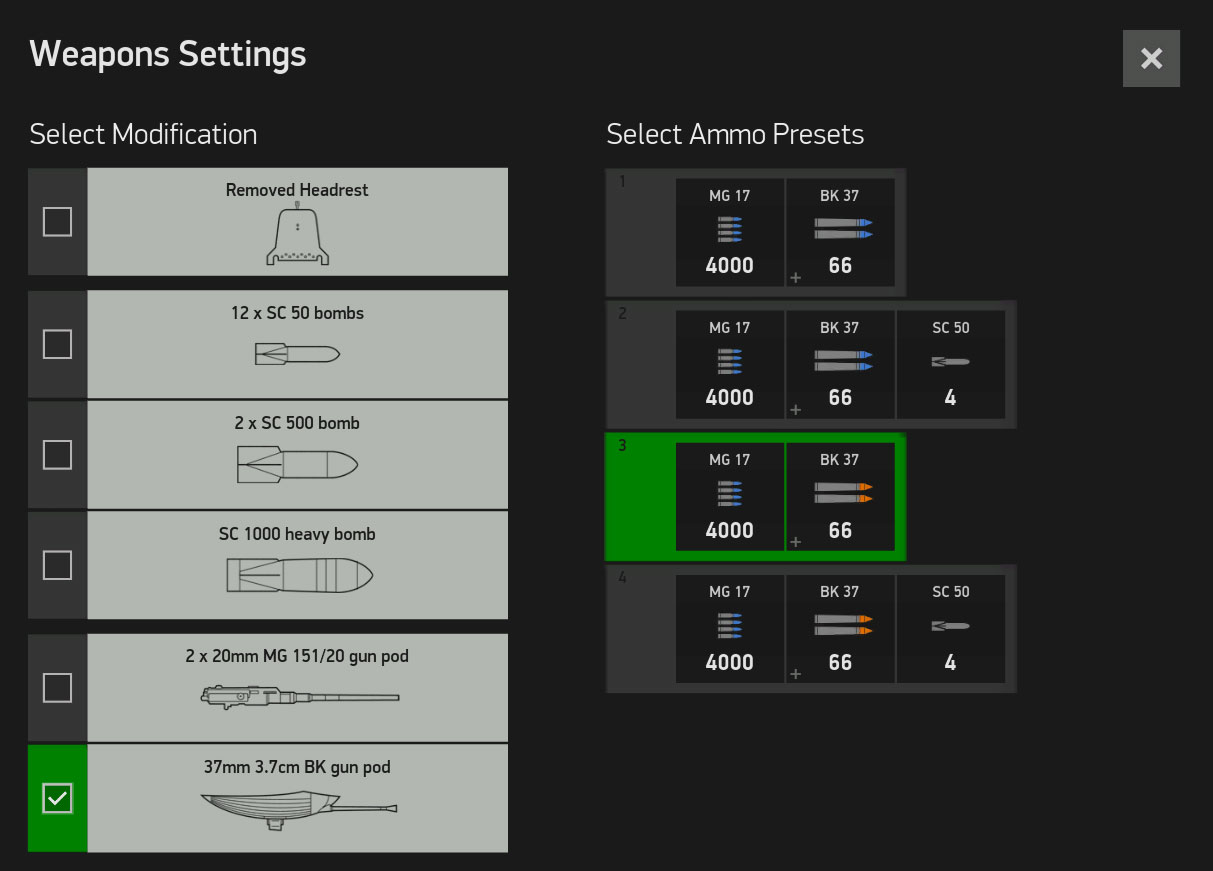Choose the SC 1000 heavy bomb icon
Screen dimensions: 1213x871
point(299,576)
